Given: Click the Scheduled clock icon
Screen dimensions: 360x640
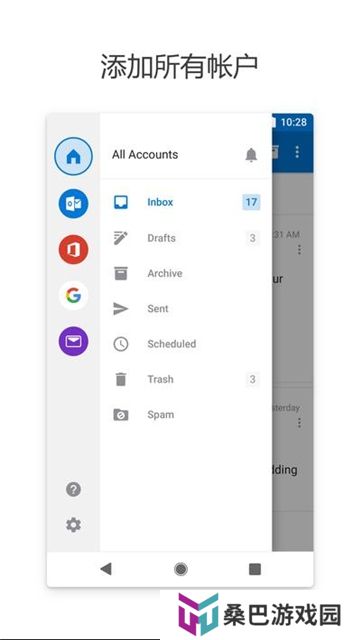Looking at the screenshot, I should coord(120,344).
